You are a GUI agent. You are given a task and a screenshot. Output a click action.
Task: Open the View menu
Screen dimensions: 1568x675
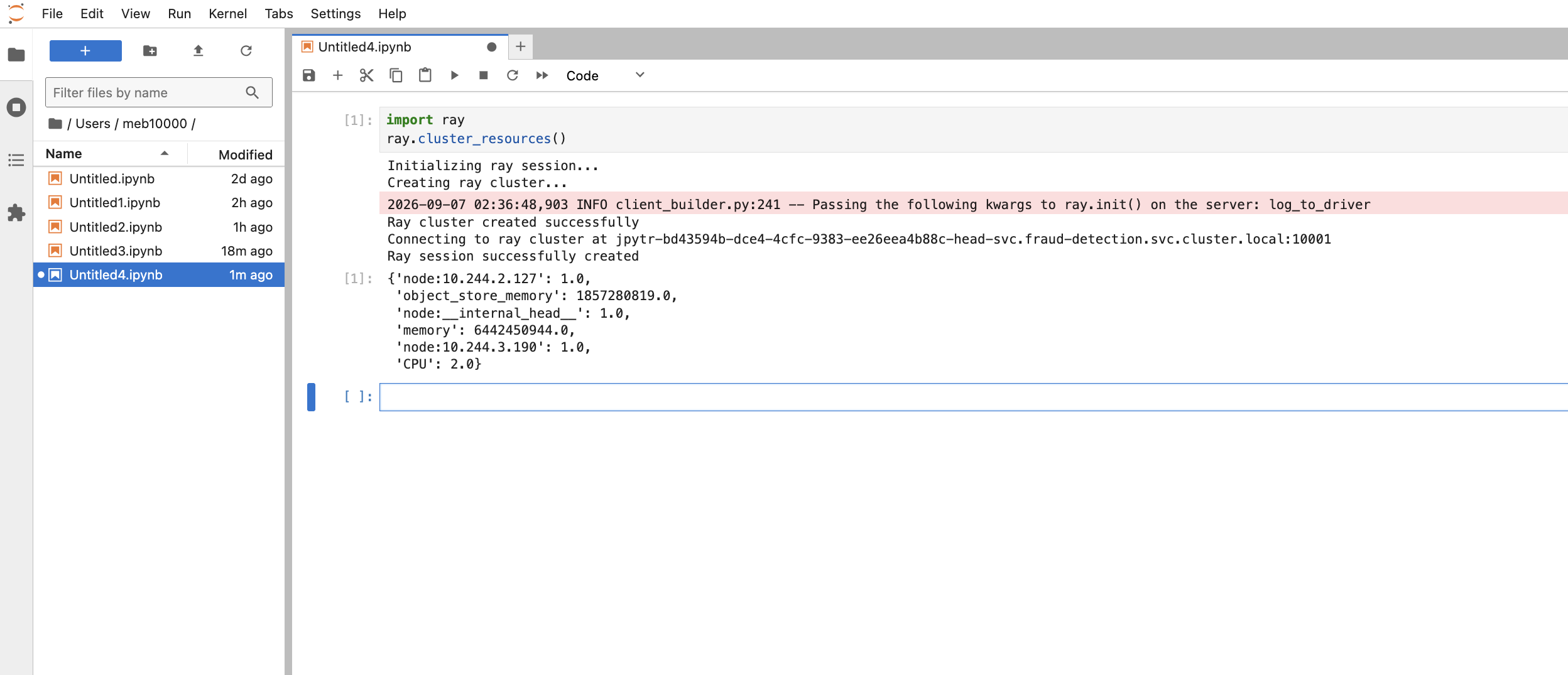click(x=136, y=14)
